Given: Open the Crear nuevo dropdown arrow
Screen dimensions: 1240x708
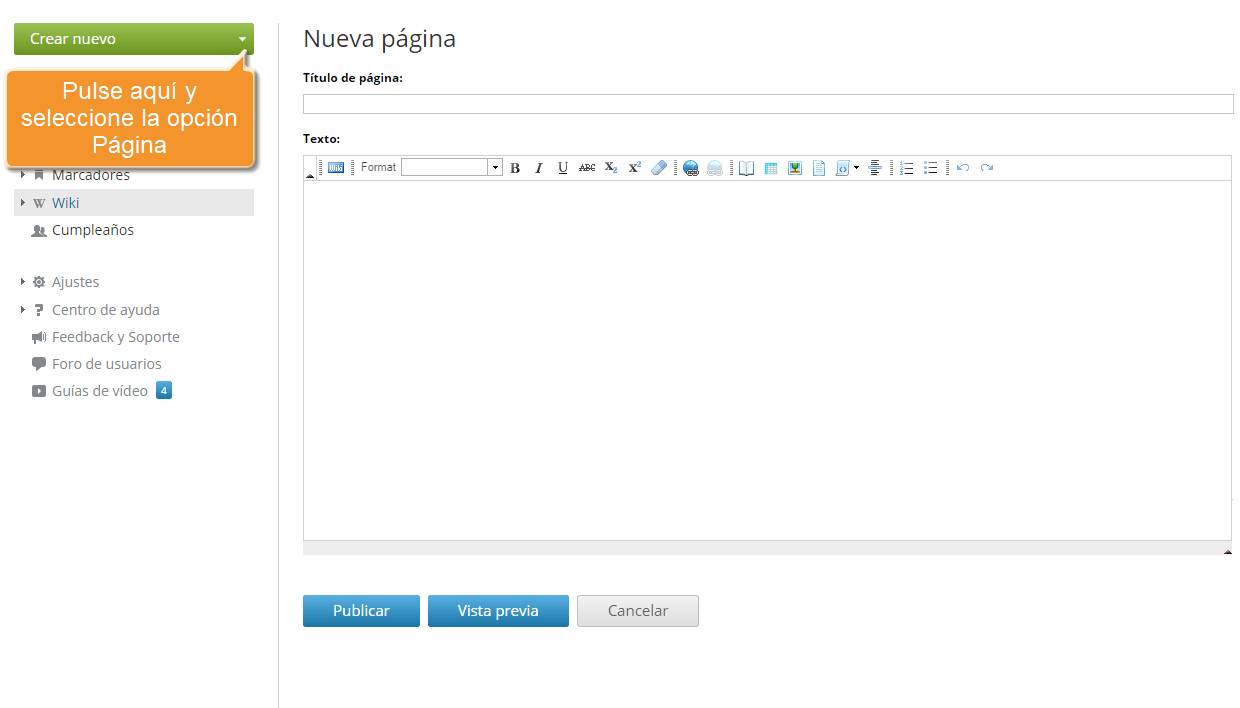Looking at the screenshot, I should 242,39.
